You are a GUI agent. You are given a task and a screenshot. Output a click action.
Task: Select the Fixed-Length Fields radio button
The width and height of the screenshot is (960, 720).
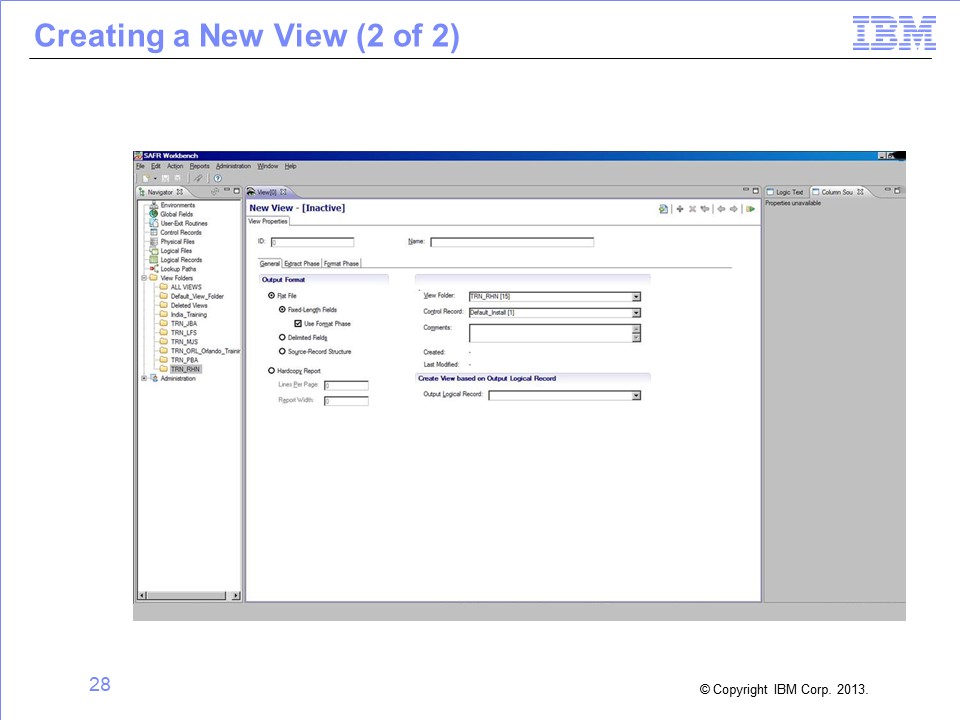282,309
